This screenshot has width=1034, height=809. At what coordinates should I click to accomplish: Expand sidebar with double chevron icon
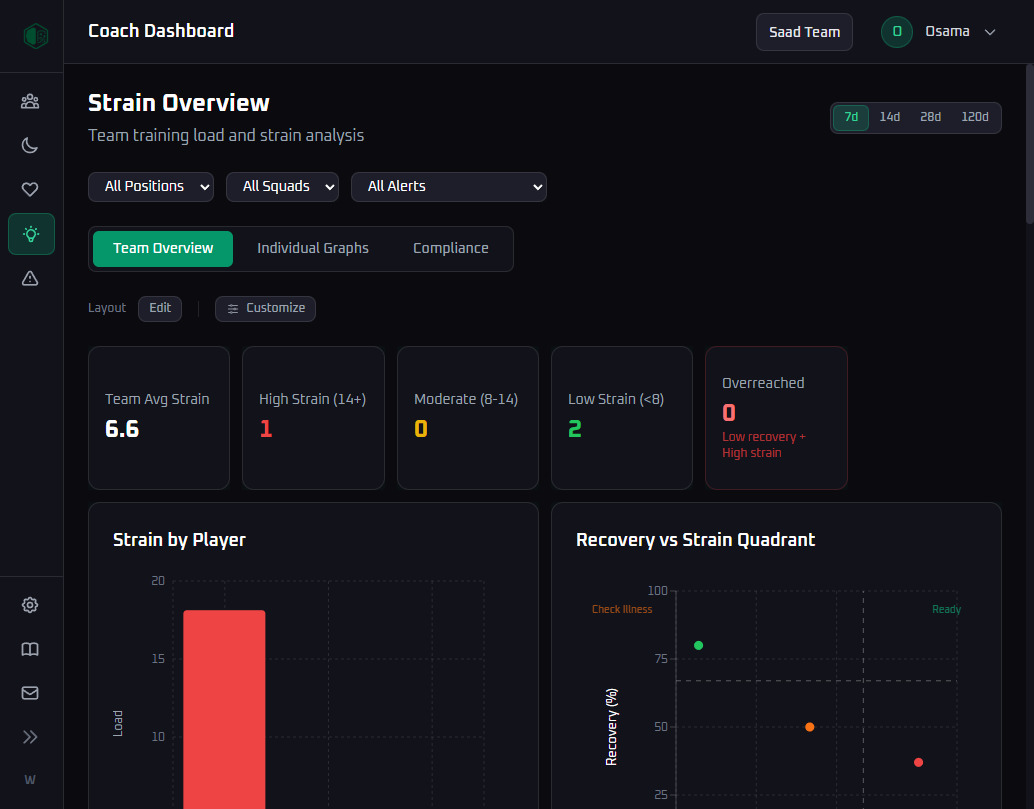(30, 737)
